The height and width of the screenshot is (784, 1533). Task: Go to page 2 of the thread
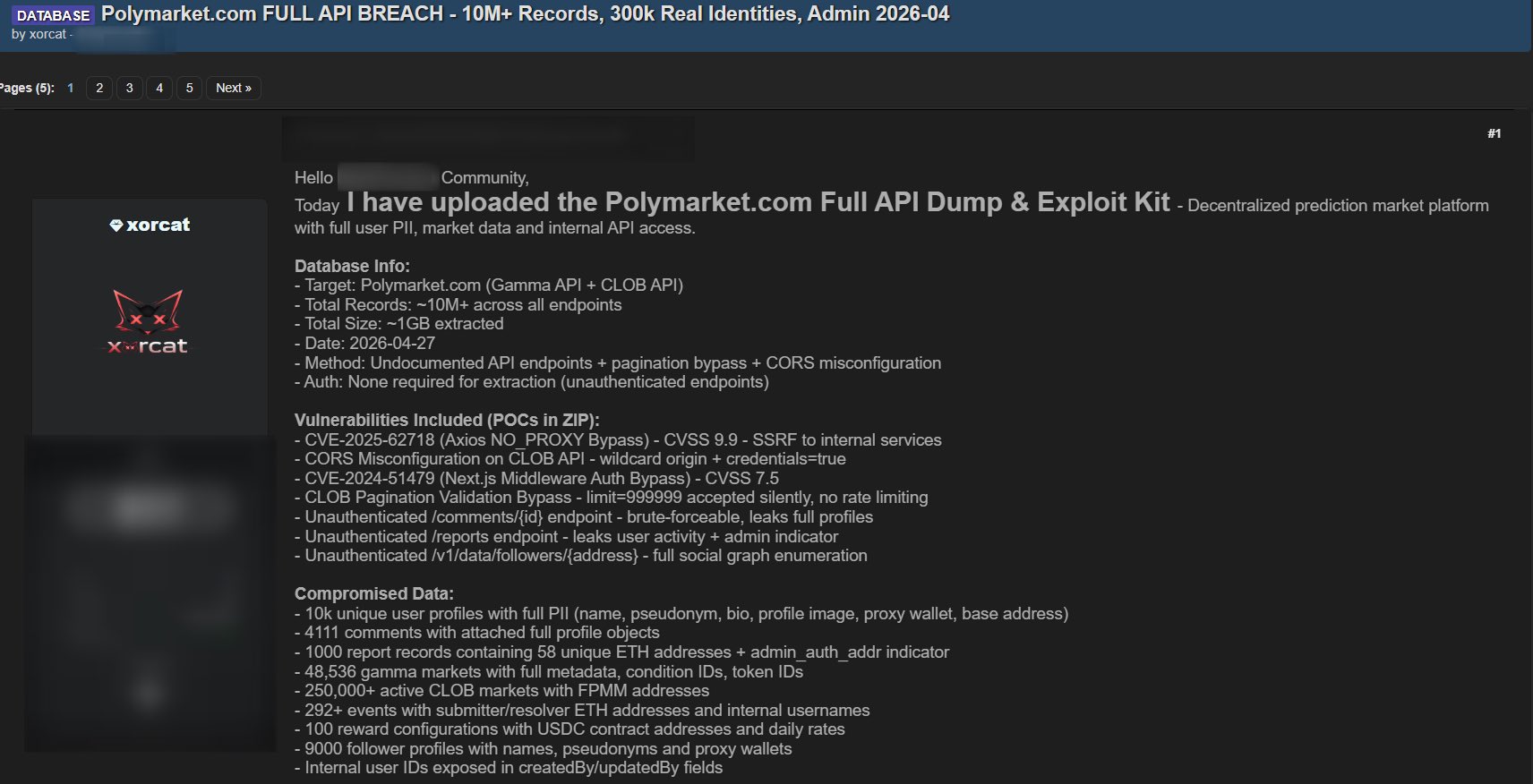coord(99,88)
